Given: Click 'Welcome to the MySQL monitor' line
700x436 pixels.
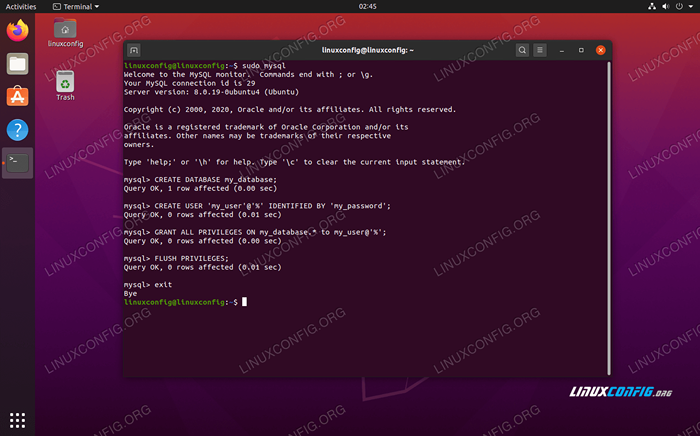Looking at the screenshot, I should pos(248,75).
